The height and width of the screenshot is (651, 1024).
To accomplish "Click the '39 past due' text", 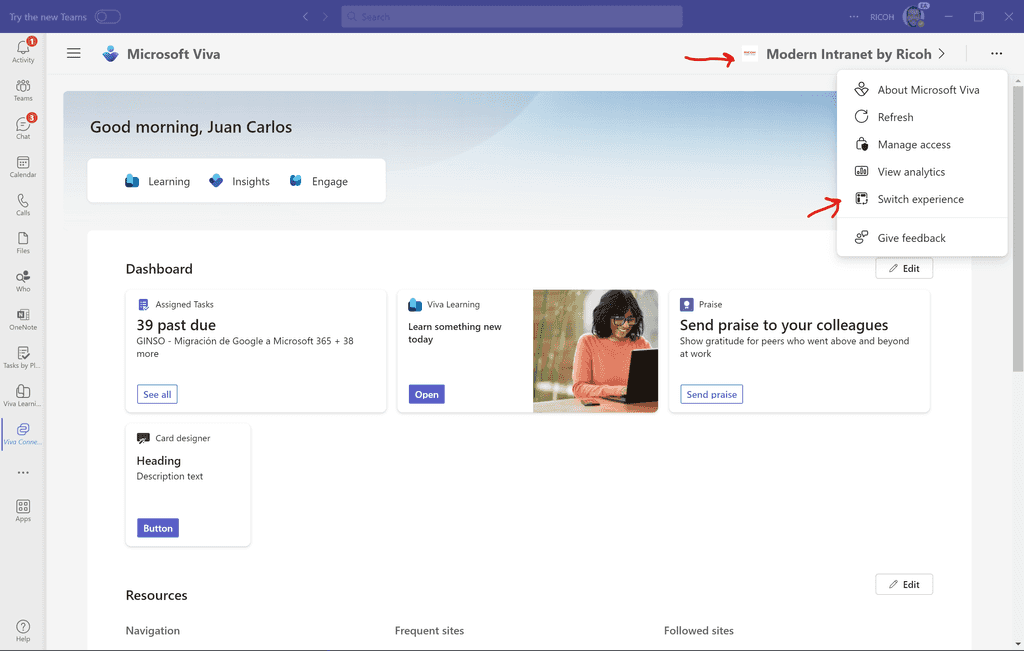I will pos(176,325).
